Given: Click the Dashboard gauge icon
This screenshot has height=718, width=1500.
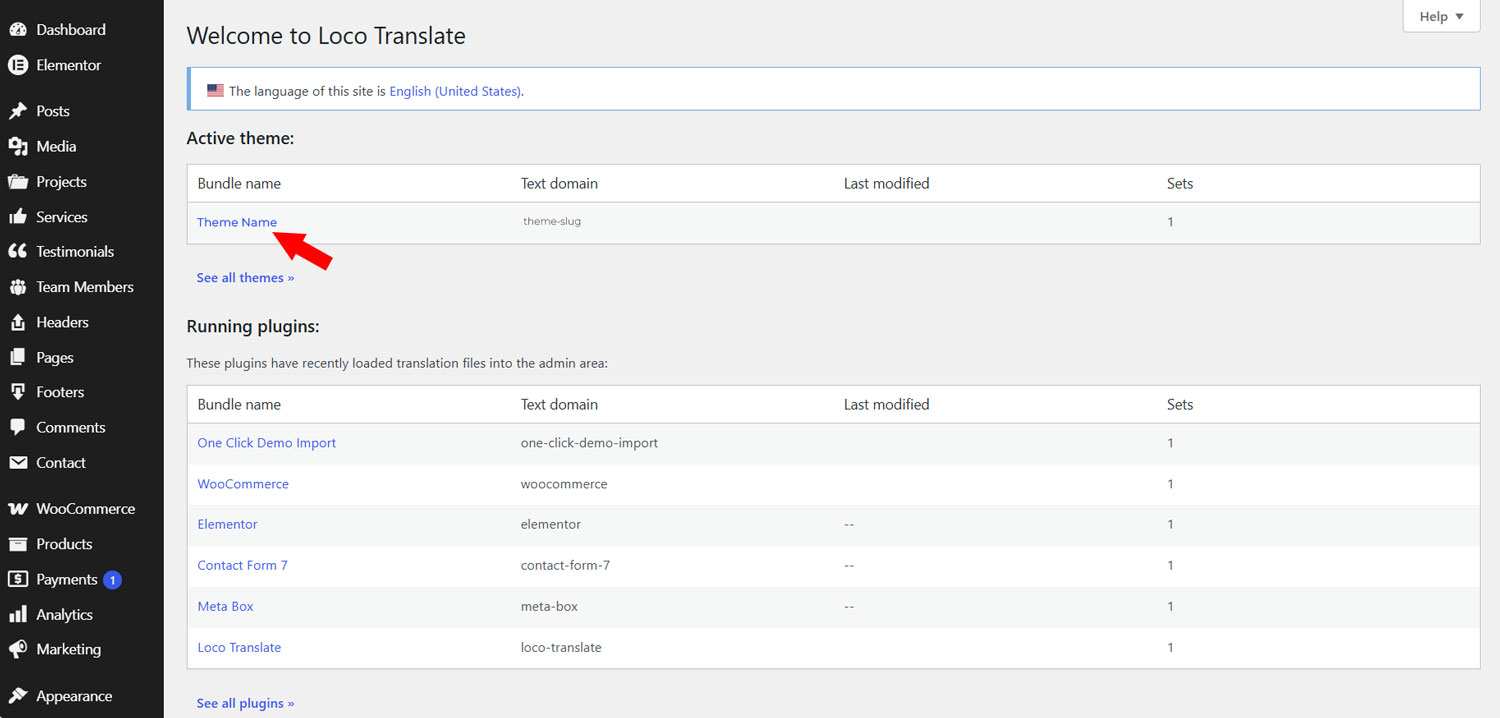Looking at the screenshot, I should [x=18, y=30].
